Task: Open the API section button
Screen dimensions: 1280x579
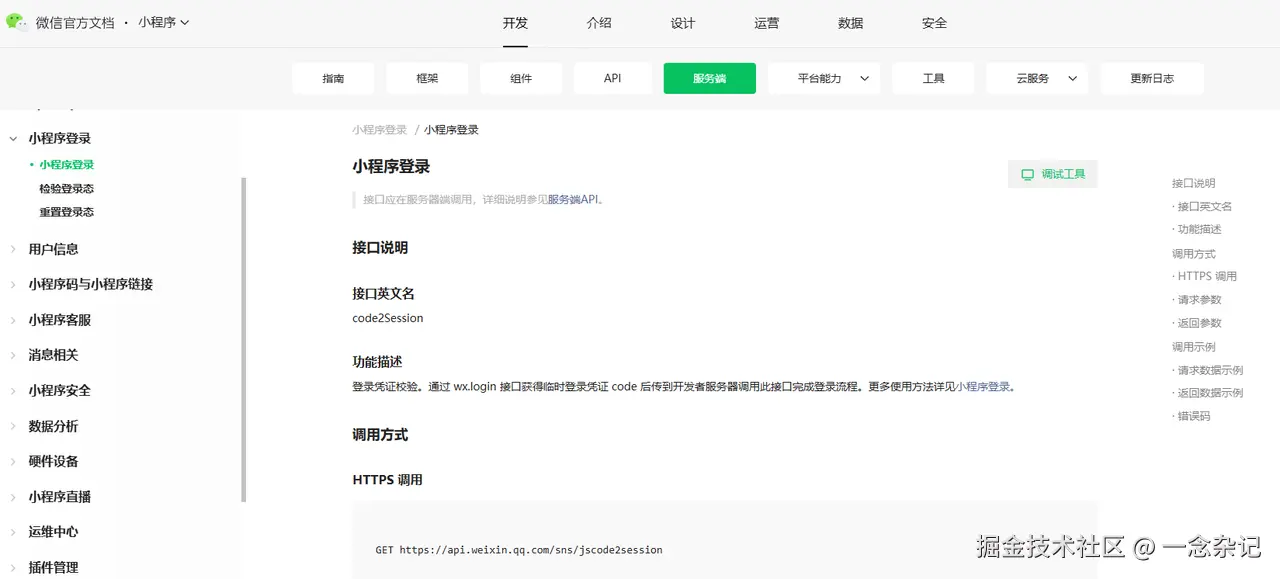Action: click(x=613, y=78)
